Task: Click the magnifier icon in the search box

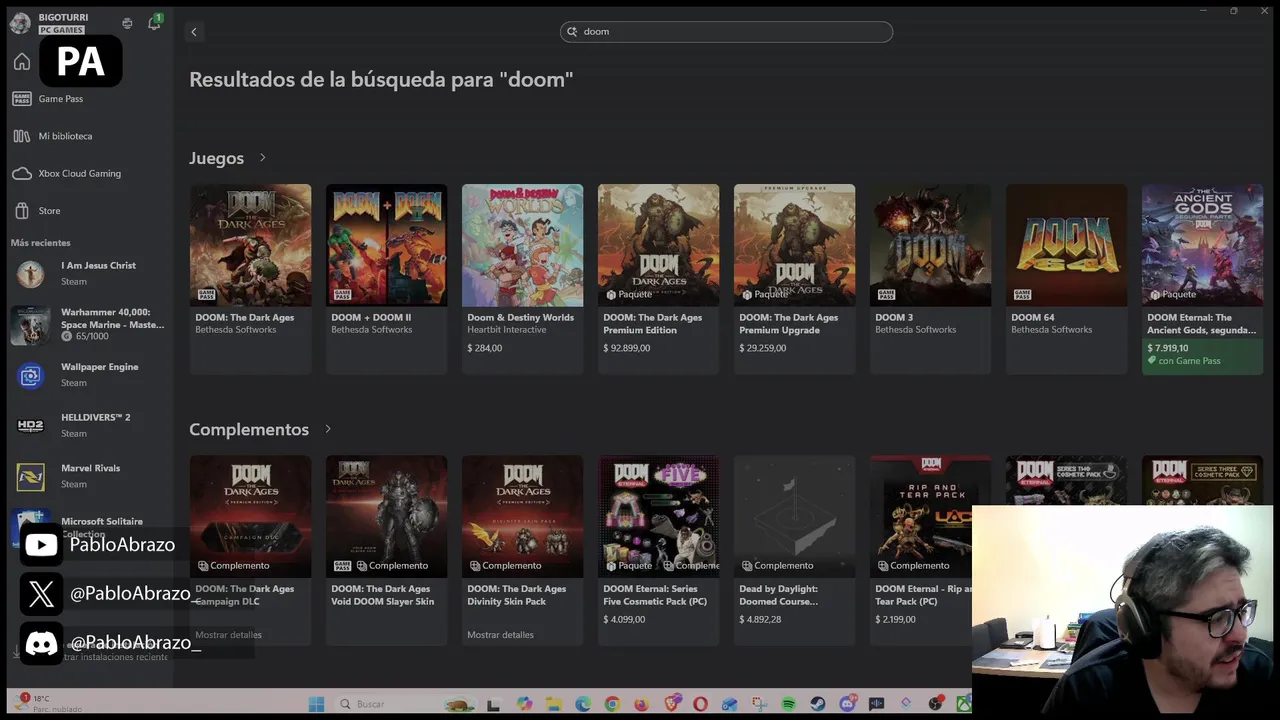Action: coord(573,32)
